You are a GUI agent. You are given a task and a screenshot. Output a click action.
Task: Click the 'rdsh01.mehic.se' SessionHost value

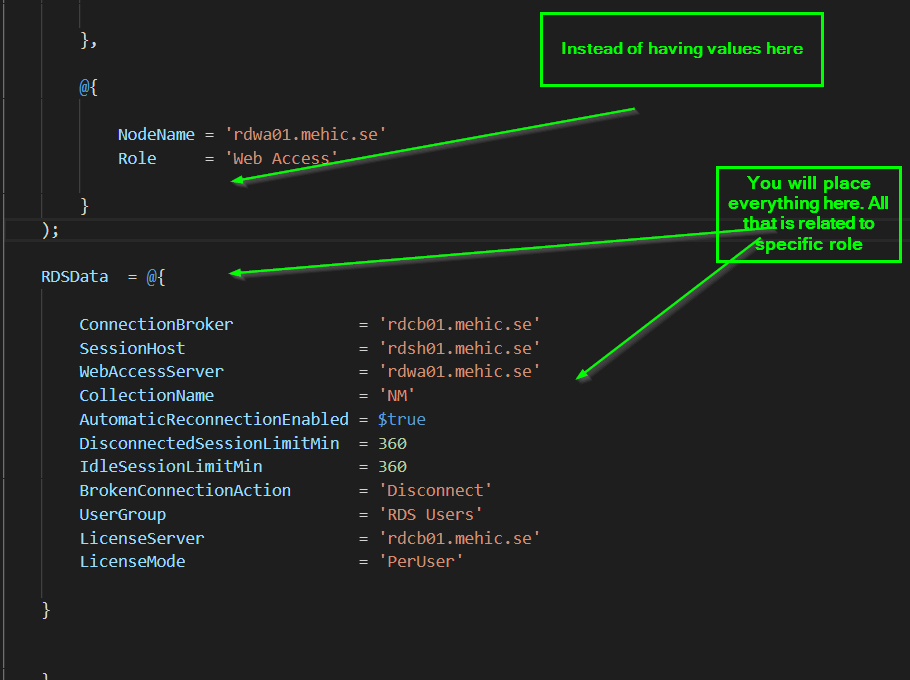459,347
